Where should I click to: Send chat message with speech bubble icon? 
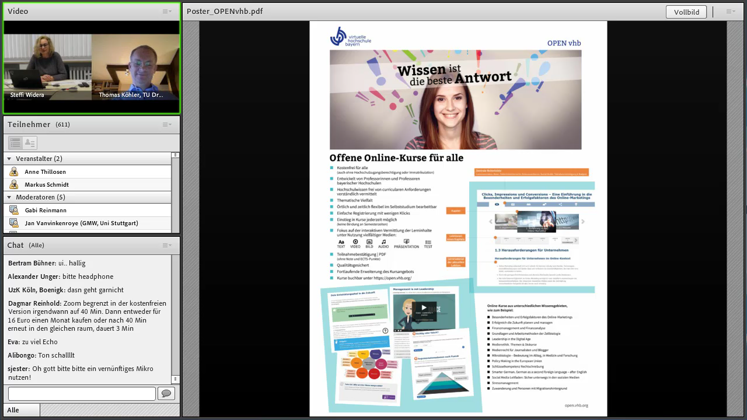[166, 394]
